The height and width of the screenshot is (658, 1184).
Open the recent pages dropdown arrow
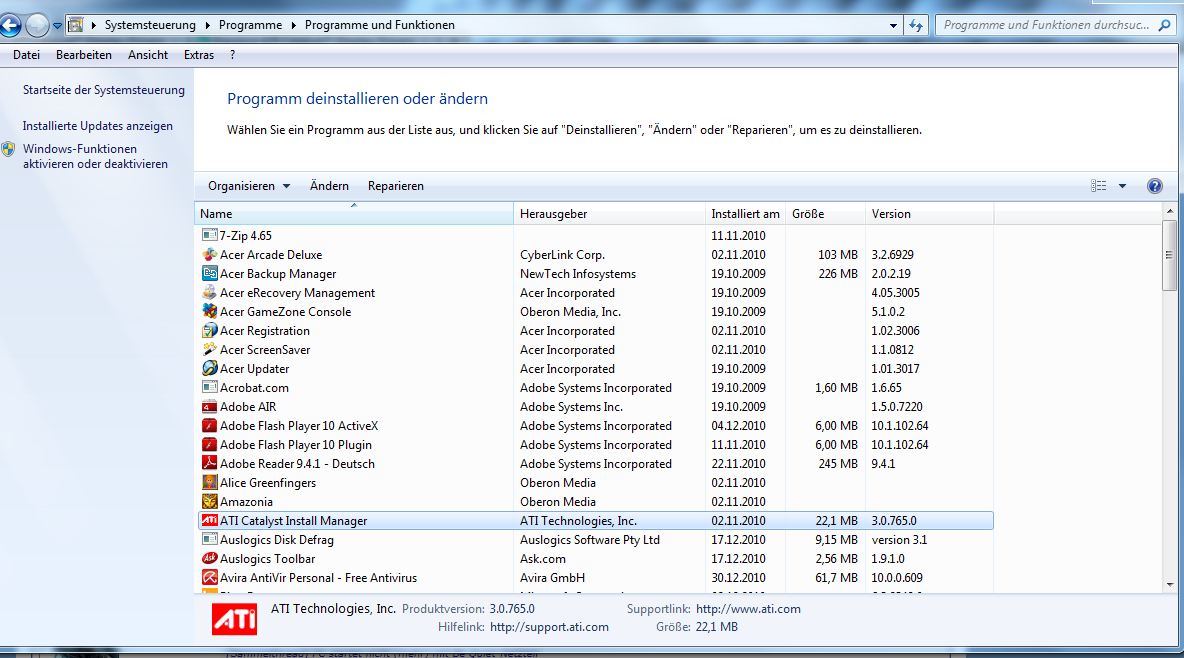tap(57, 26)
